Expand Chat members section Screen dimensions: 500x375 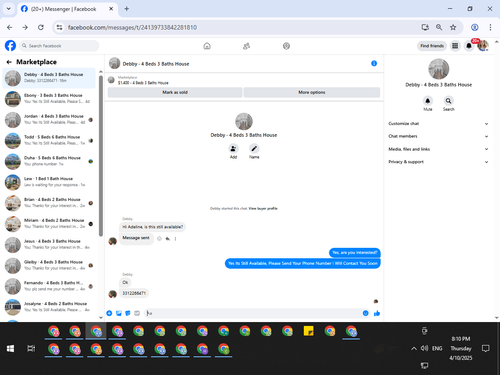438,136
